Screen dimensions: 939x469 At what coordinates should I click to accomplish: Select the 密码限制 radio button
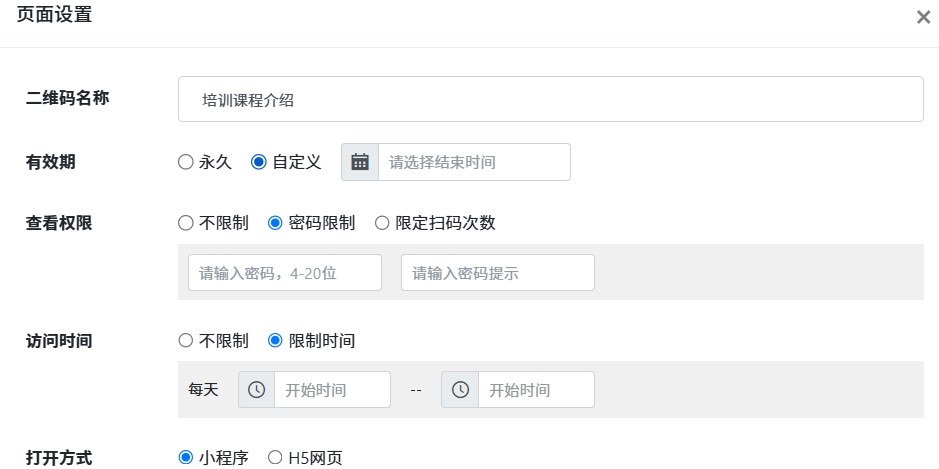pyautogui.click(x=276, y=223)
